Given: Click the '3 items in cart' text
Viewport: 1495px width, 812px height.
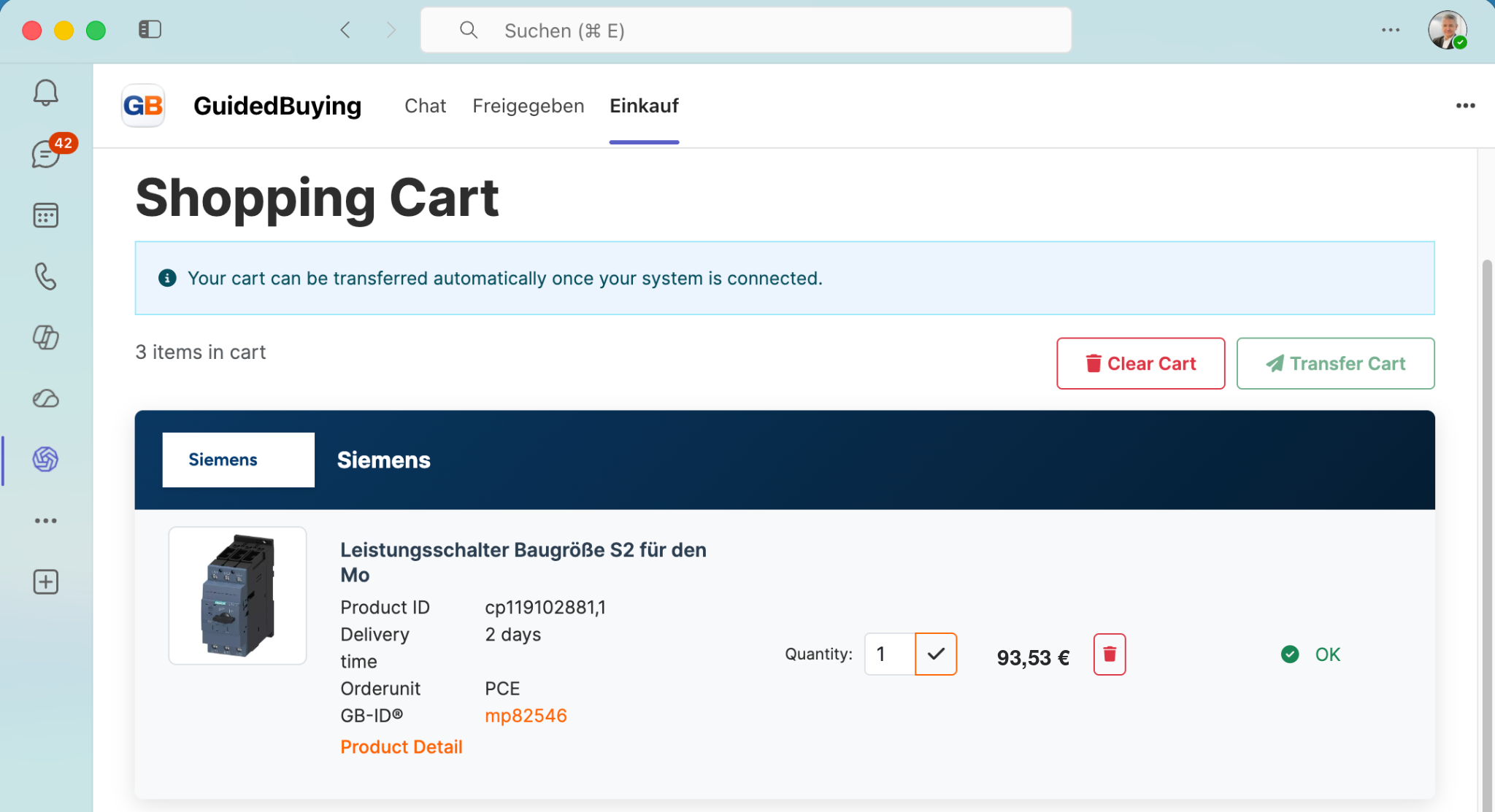Looking at the screenshot, I should [201, 352].
